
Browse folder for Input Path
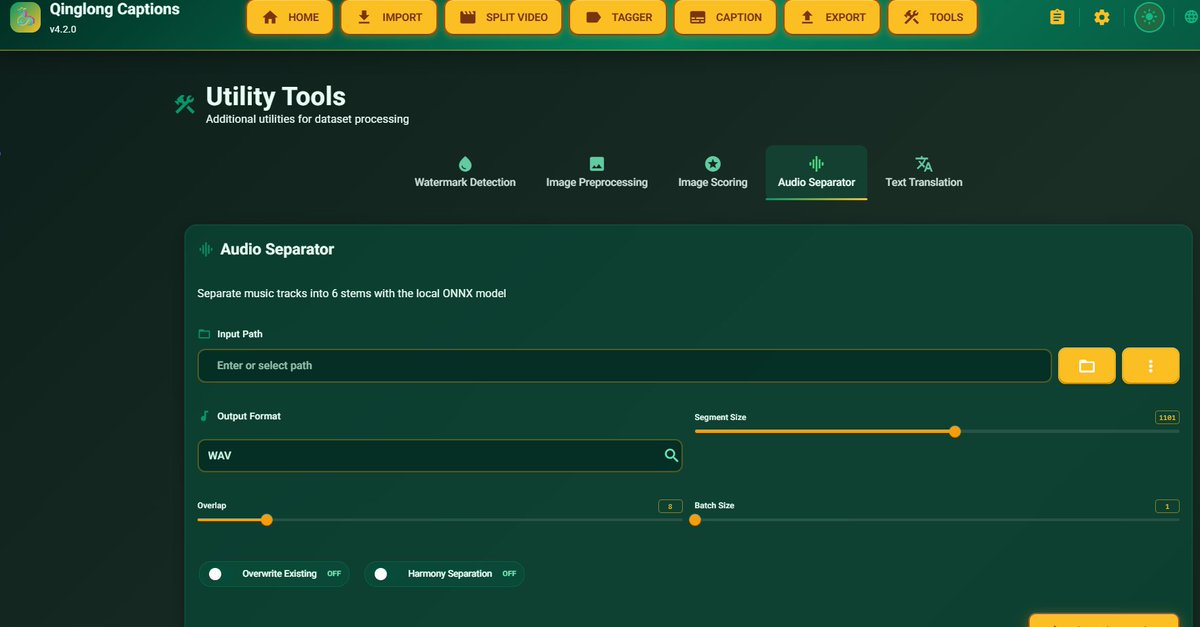coord(1087,366)
